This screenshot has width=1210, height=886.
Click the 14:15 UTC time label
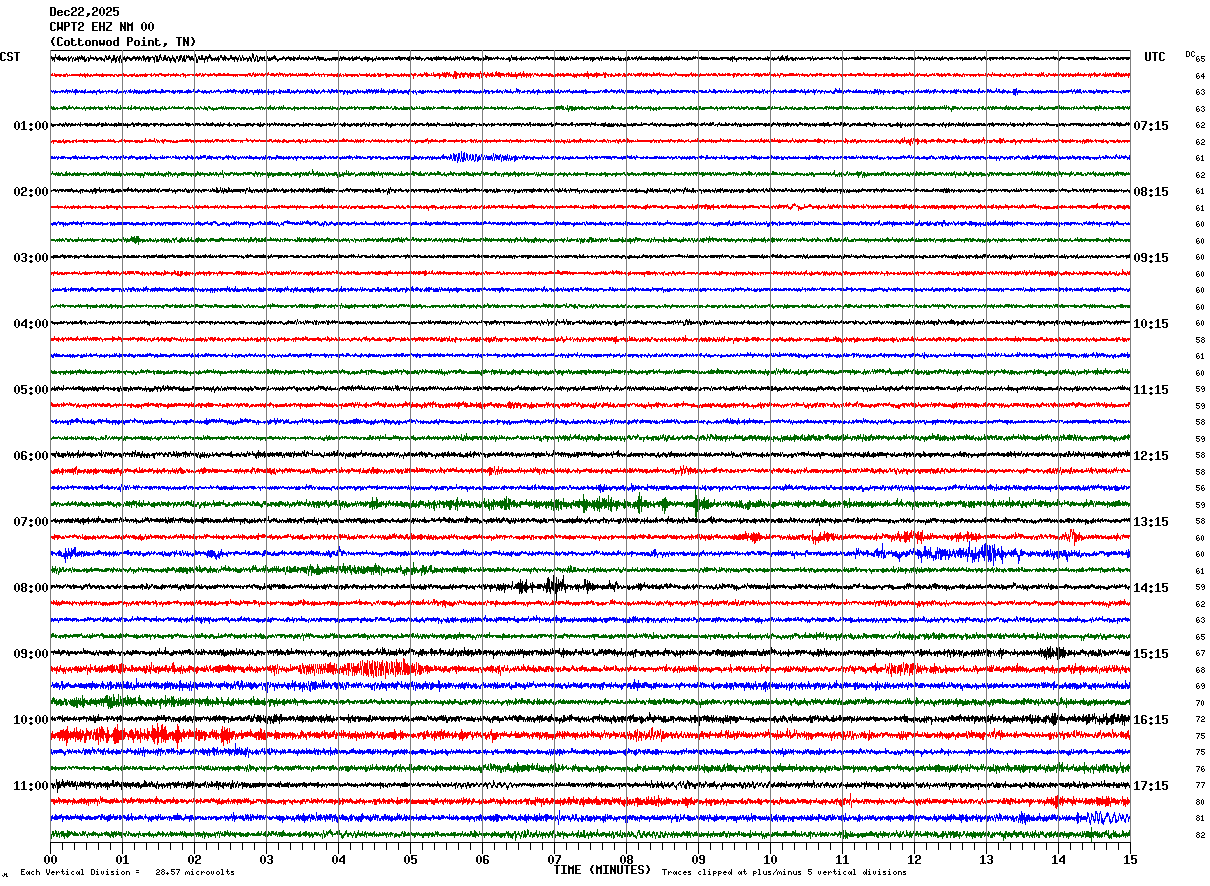coord(1151,588)
